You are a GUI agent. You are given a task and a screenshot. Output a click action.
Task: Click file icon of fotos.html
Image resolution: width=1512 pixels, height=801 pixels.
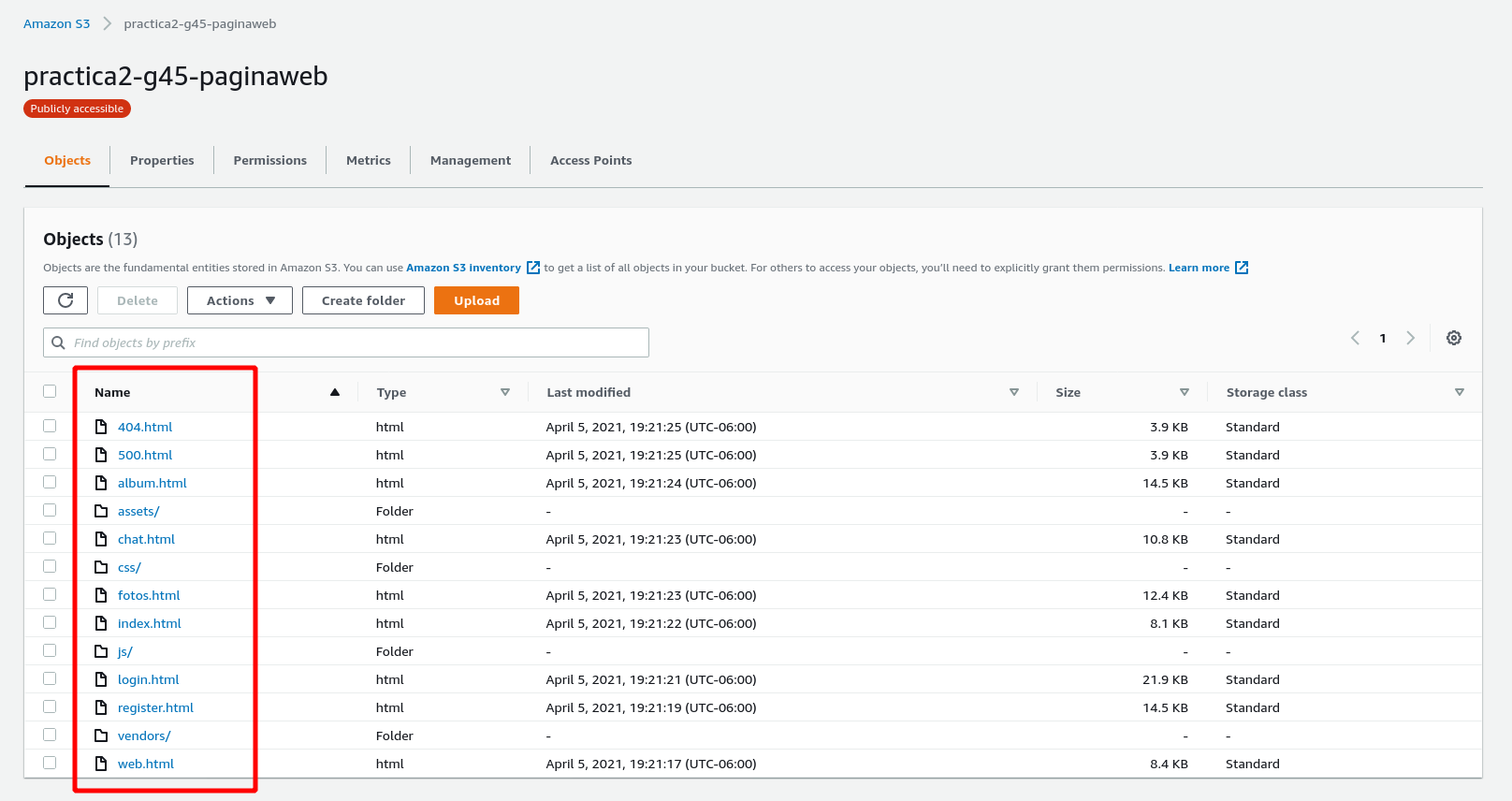(101, 595)
